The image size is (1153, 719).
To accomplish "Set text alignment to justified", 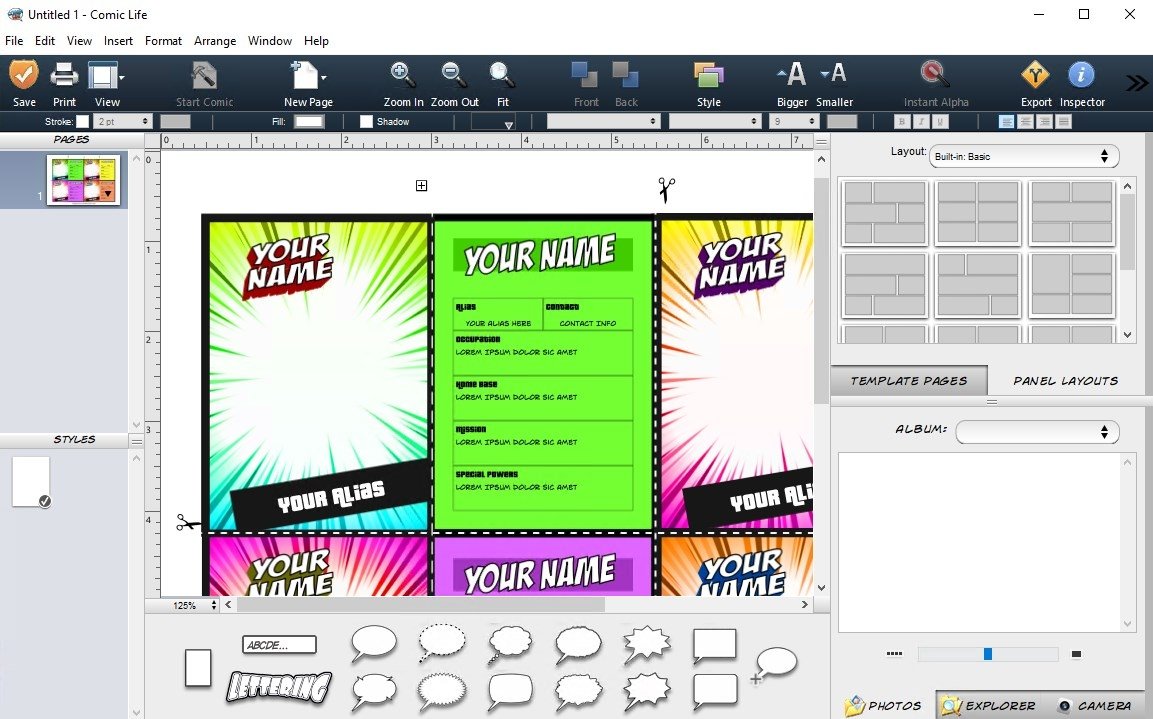I will click(x=1063, y=121).
